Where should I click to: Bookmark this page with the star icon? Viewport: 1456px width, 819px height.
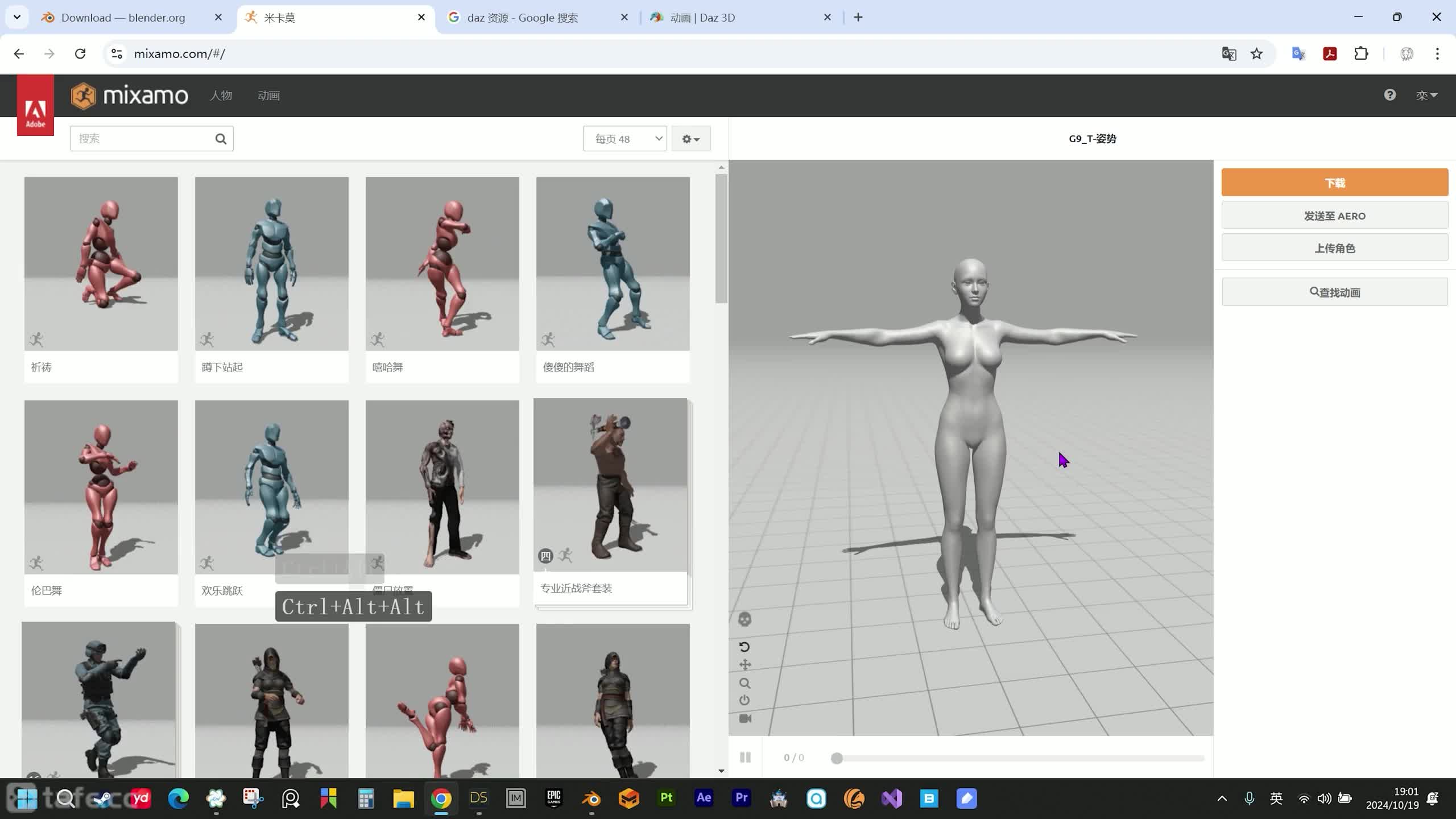pos(1256,53)
